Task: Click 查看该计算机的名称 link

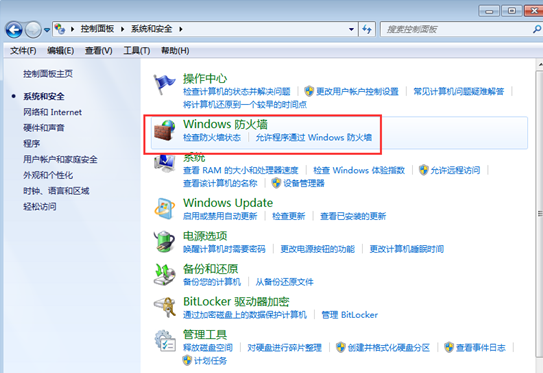Action: click(220, 183)
